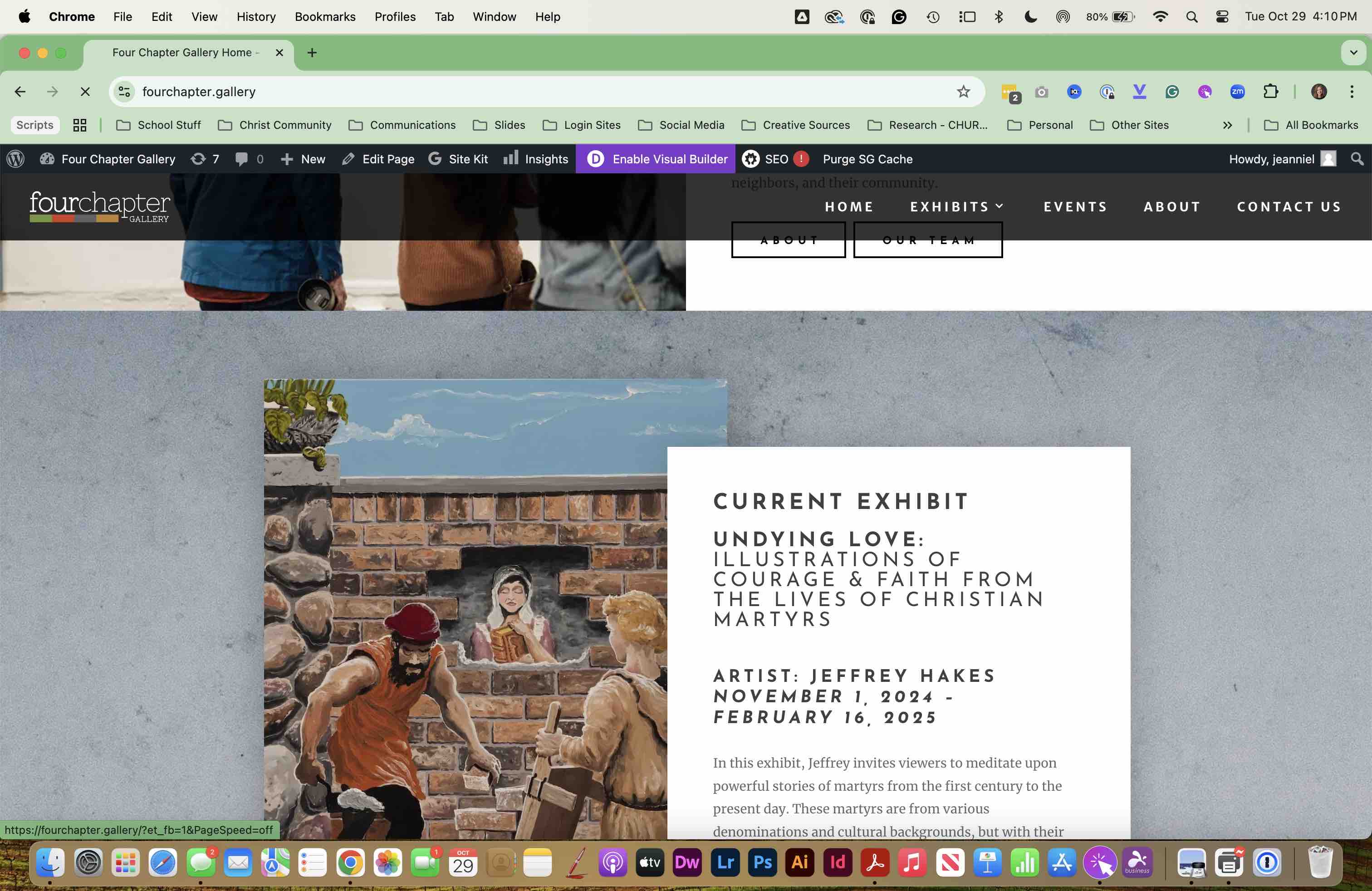Click Purge SG Cache
1372x891 pixels.
pyautogui.click(x=867, y=158)
